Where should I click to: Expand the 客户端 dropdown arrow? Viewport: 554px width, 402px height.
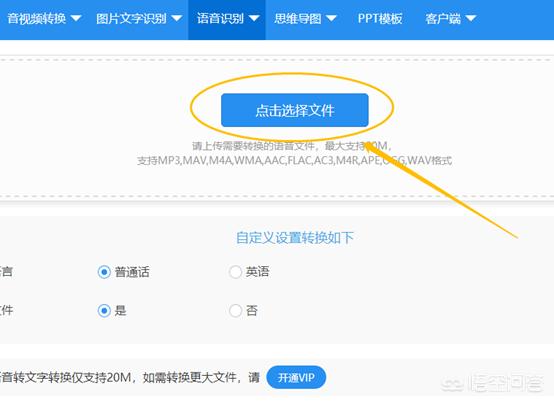click(471, 18)
